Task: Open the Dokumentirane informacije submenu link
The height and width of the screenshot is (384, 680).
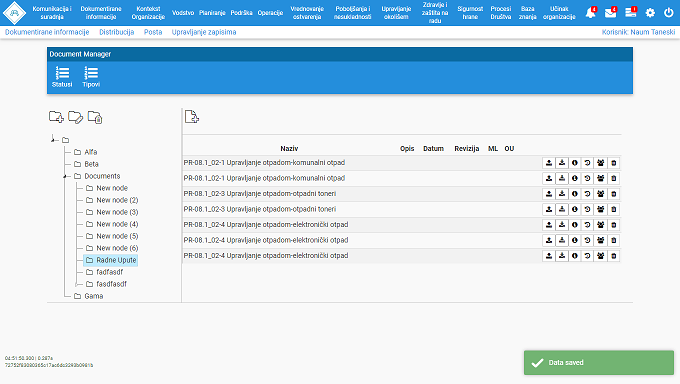Action: click(x=47, y=32)
